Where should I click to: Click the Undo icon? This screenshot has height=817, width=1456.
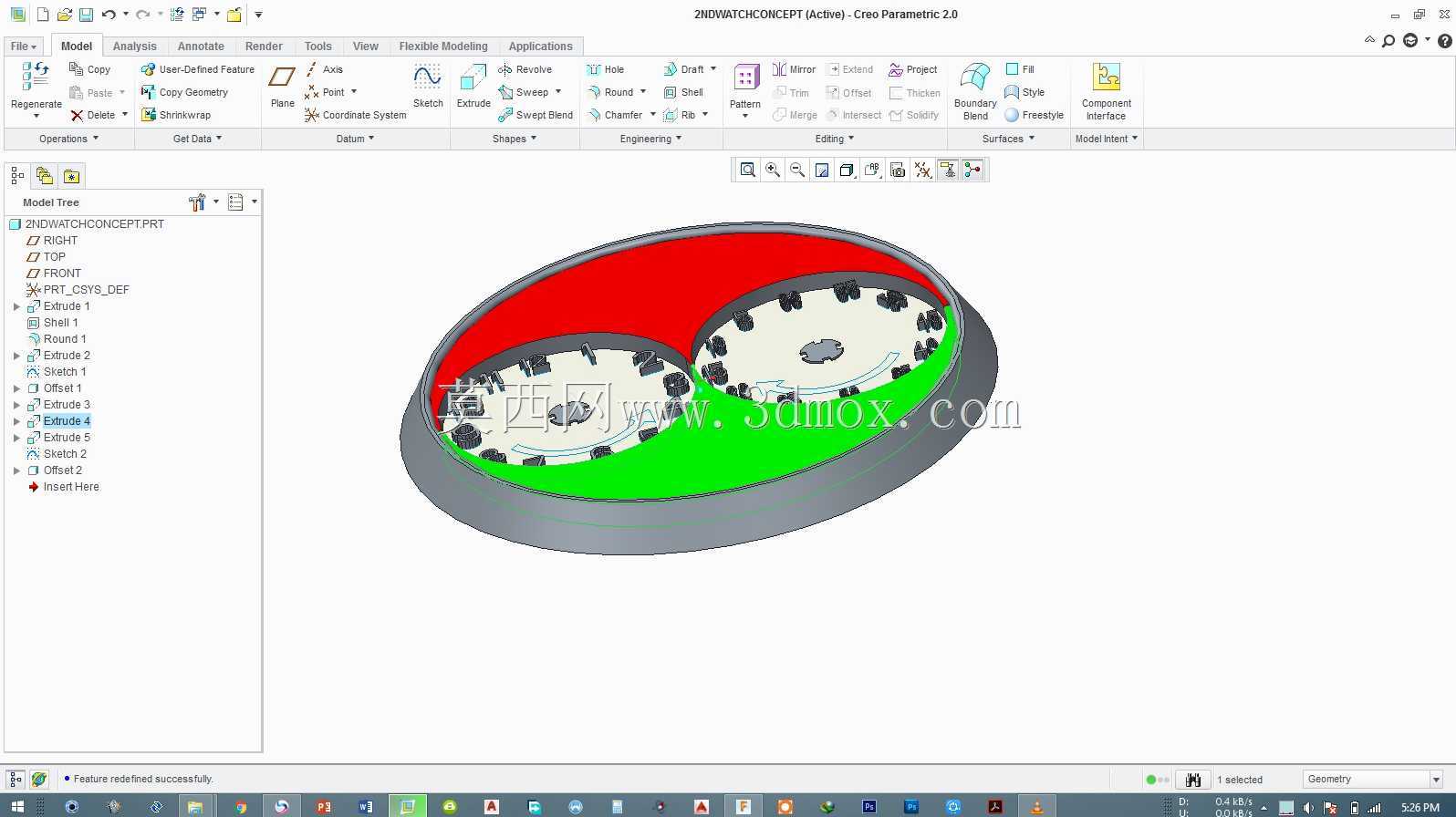pyautogui.click(x=109, y=15)
